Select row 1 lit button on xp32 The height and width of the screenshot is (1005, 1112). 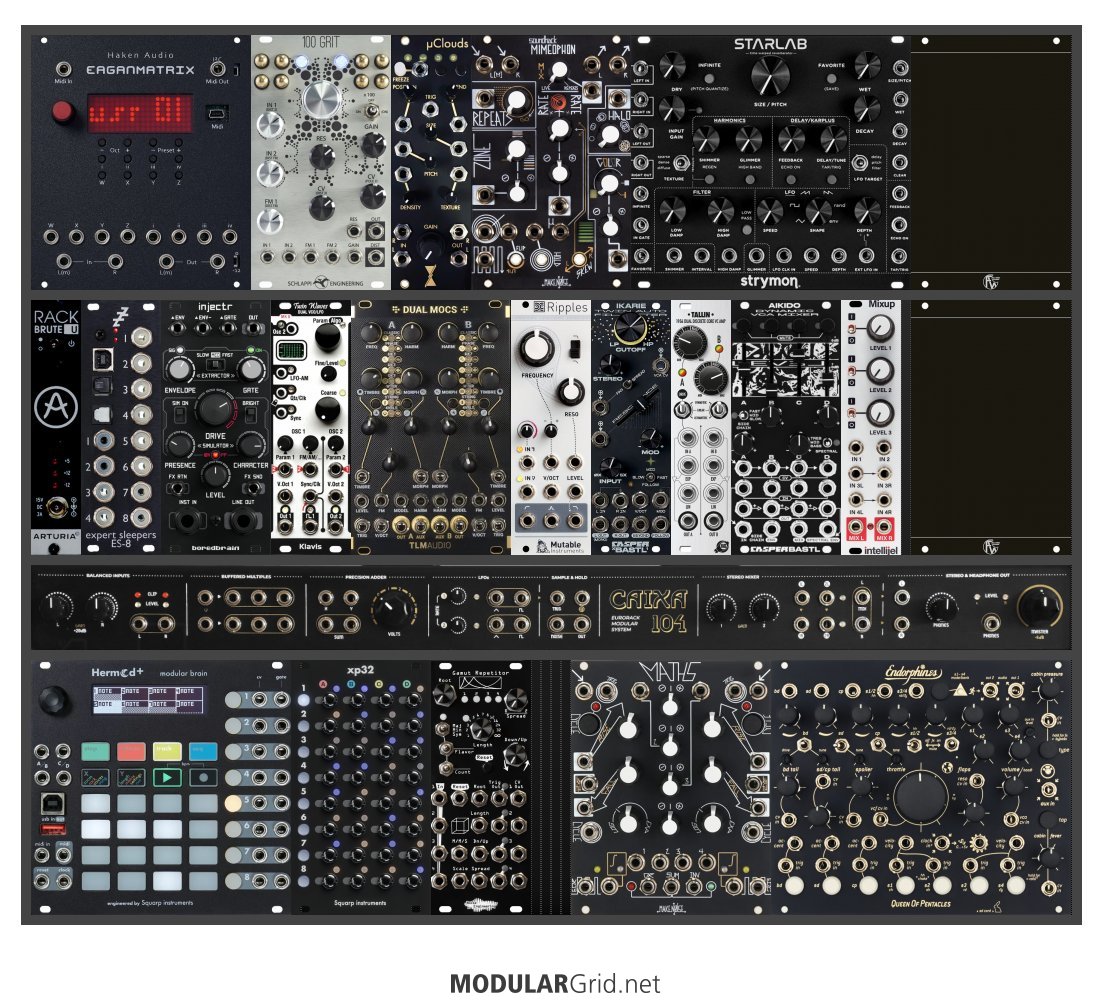click(304, 700)
